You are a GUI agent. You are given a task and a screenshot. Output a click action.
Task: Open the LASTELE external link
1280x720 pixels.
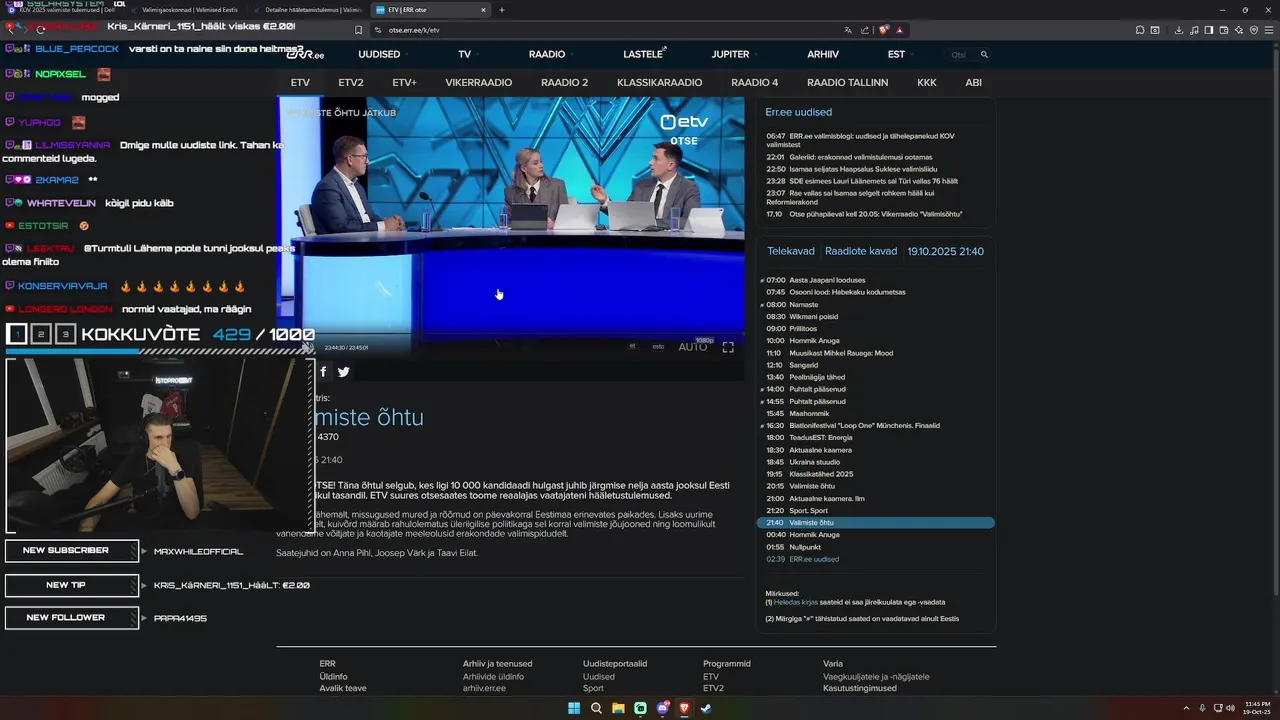(644, 54)
